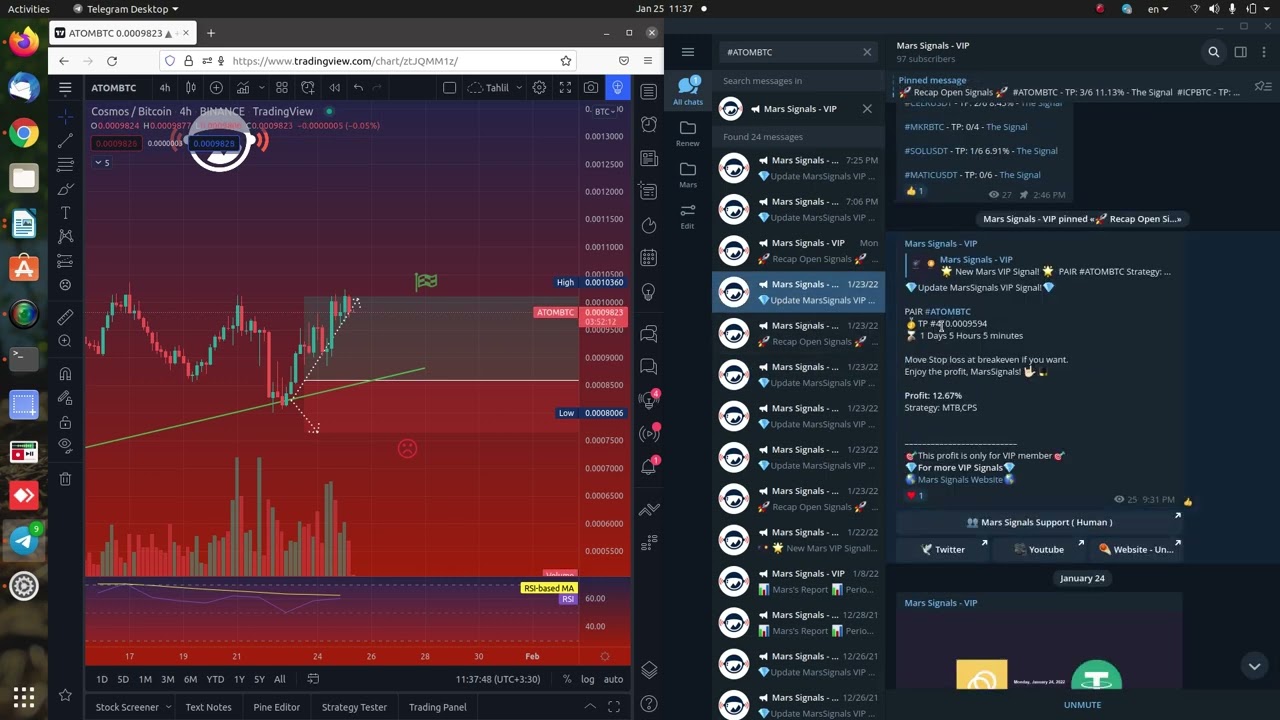Open the economic calendar panel icon
1280x720 pixels.
click(x=649, y=258)
